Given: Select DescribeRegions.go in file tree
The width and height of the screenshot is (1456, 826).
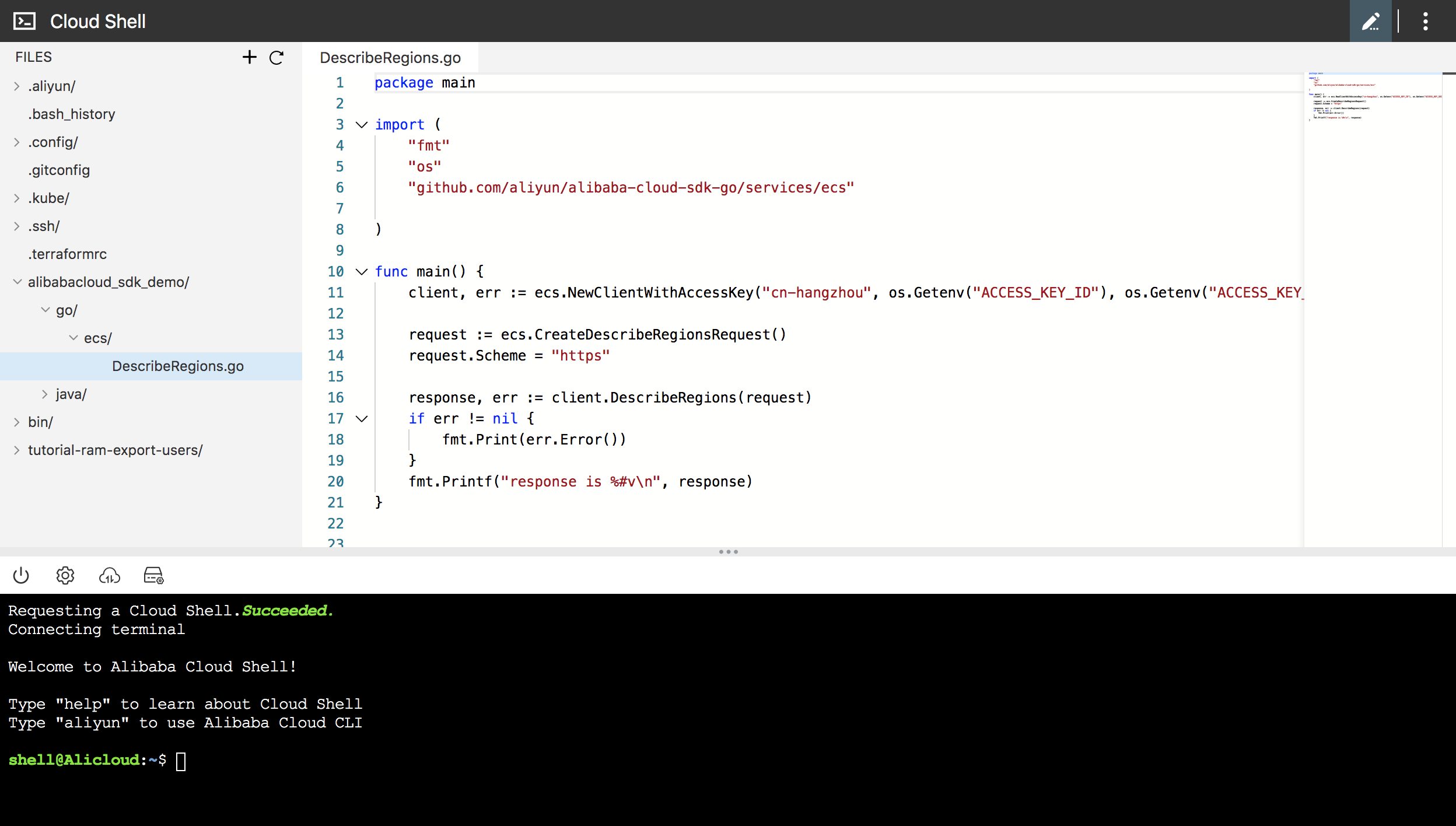Looking at the screenshot, I should (x=177, y=366).
